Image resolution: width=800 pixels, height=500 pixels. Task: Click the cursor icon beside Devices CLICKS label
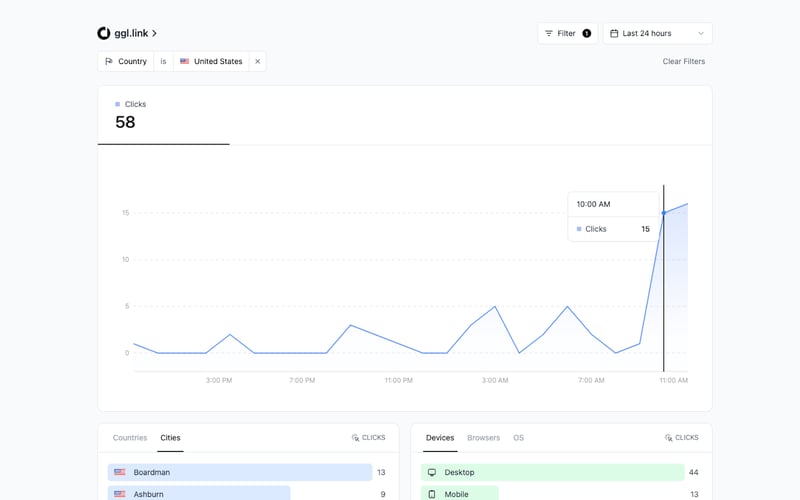click(x=669, y=438)
